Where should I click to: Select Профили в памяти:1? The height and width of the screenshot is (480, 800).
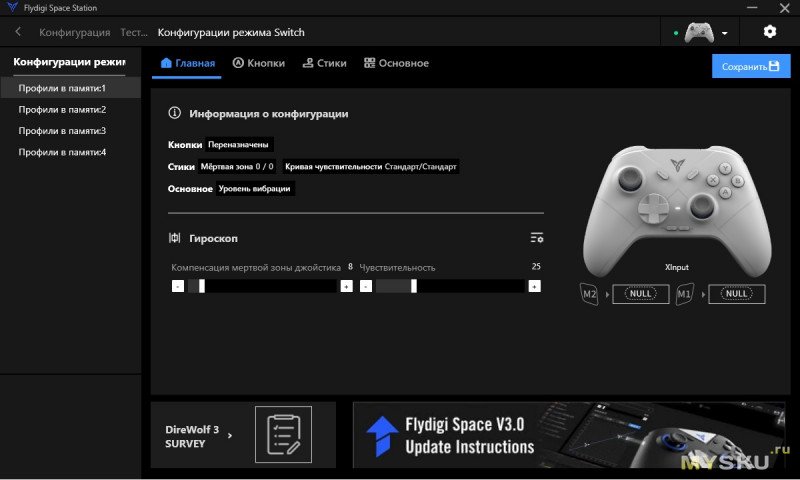[x=70, y=88]
